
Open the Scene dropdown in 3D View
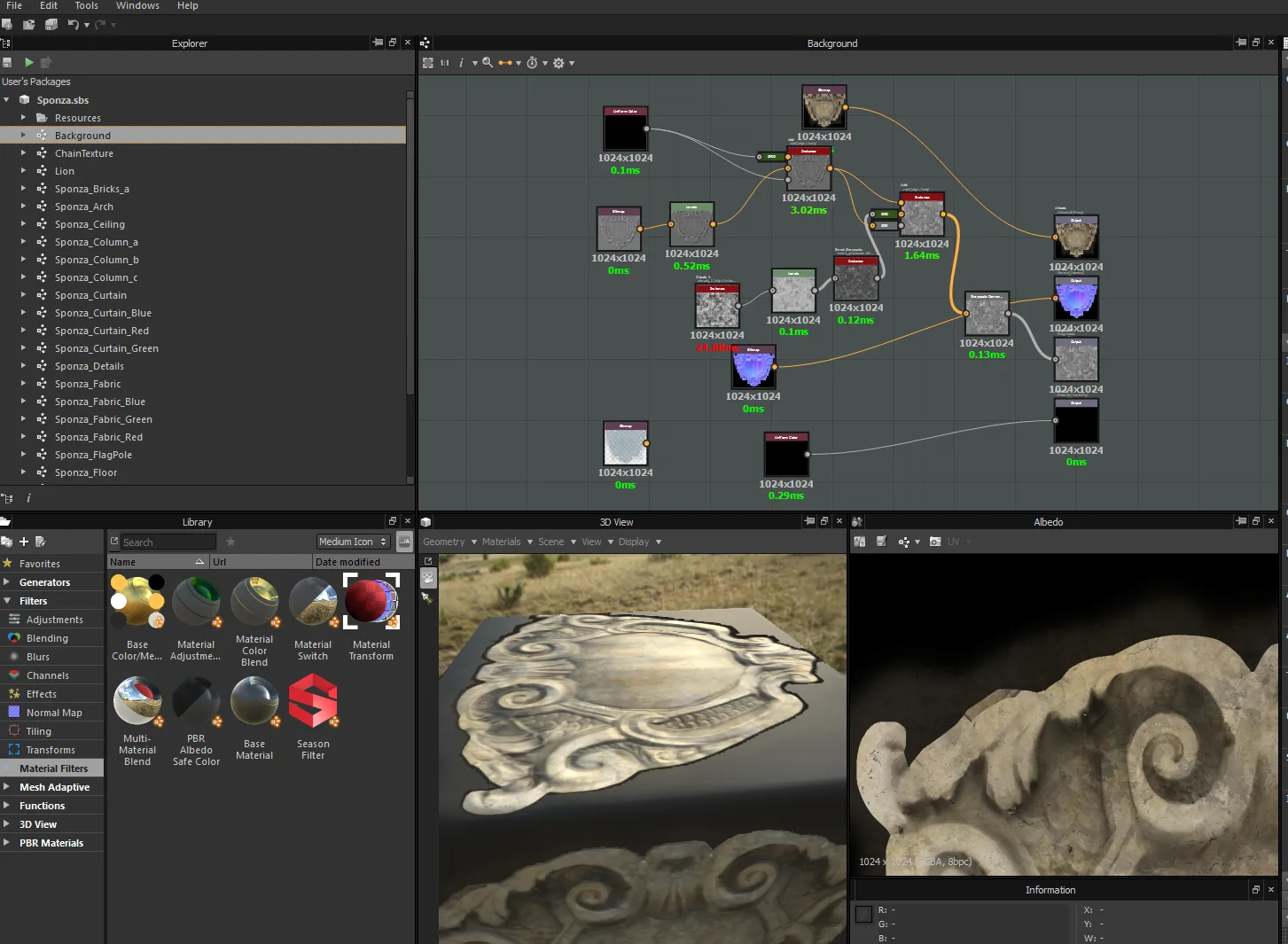coord(557,542)
